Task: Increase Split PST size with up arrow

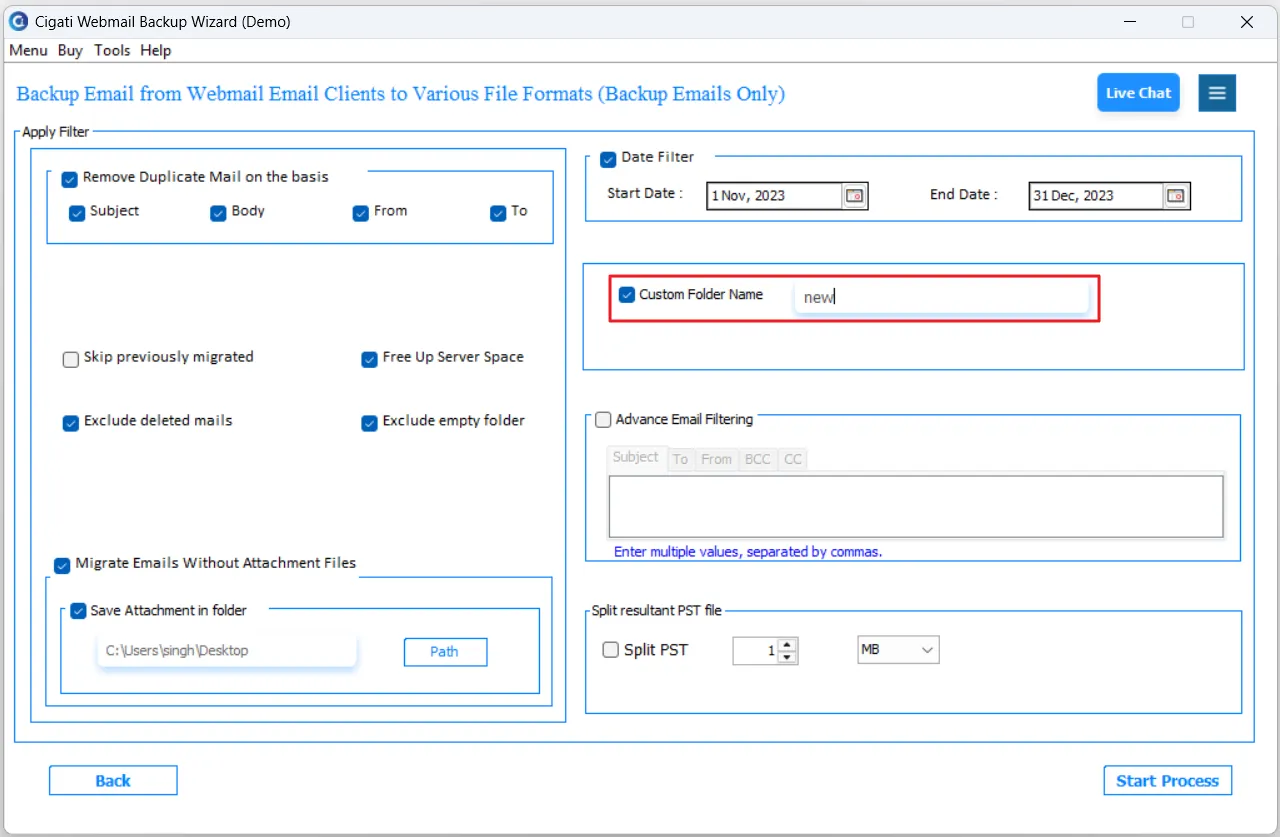Action: pyautogui.click(x=787, y=644)
